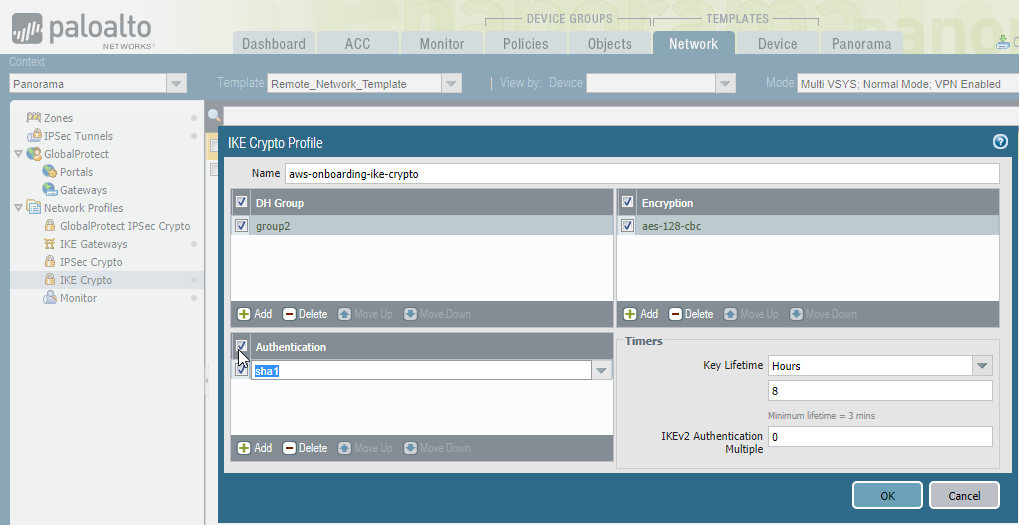Click the sha1 authentication combo field
Image resolution: width=1019 pixels, height=525 pixels.
(x=421, y=370)
